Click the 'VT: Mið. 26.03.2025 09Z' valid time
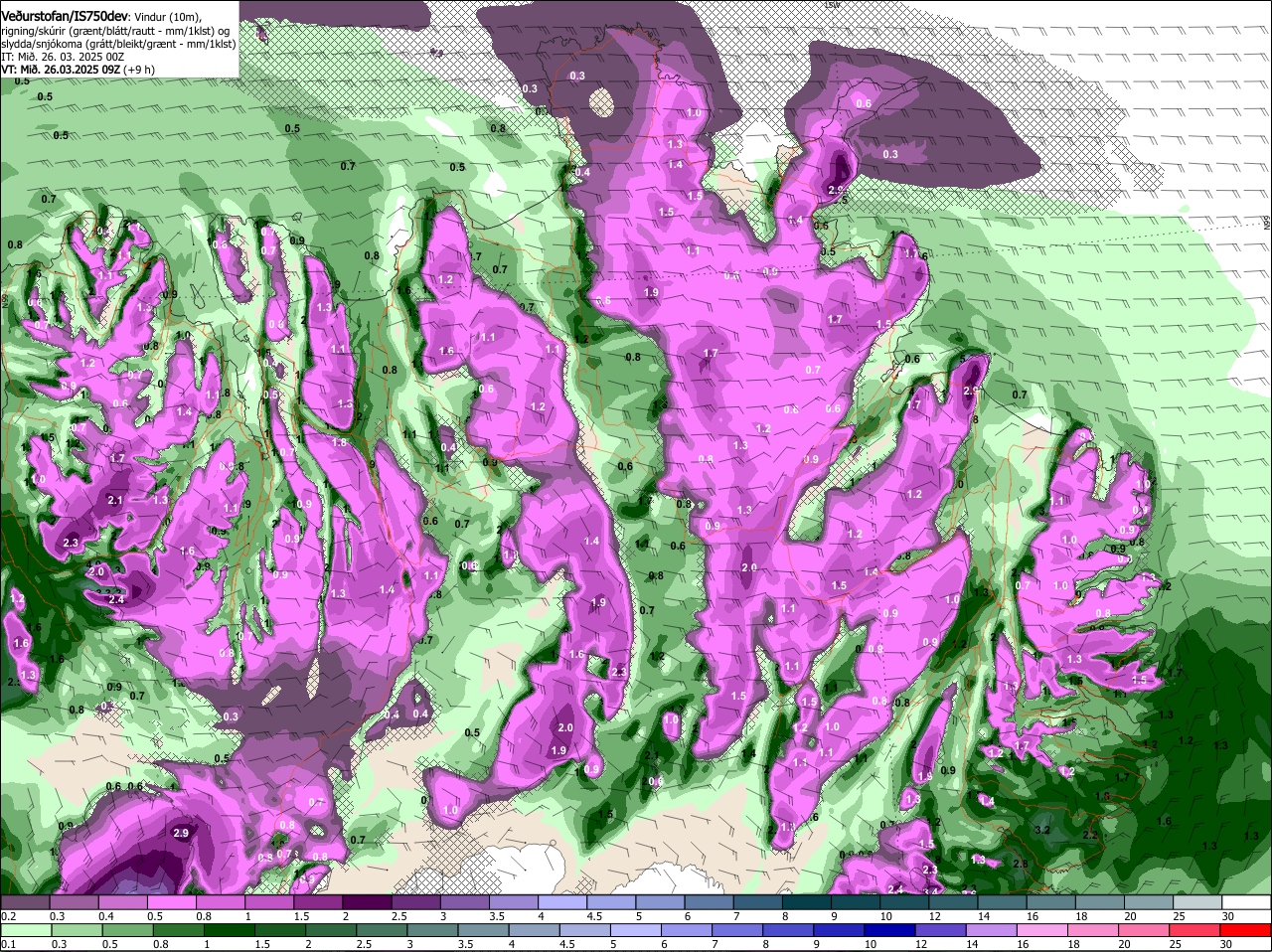 pyautogui.click(x=61, y=71)
